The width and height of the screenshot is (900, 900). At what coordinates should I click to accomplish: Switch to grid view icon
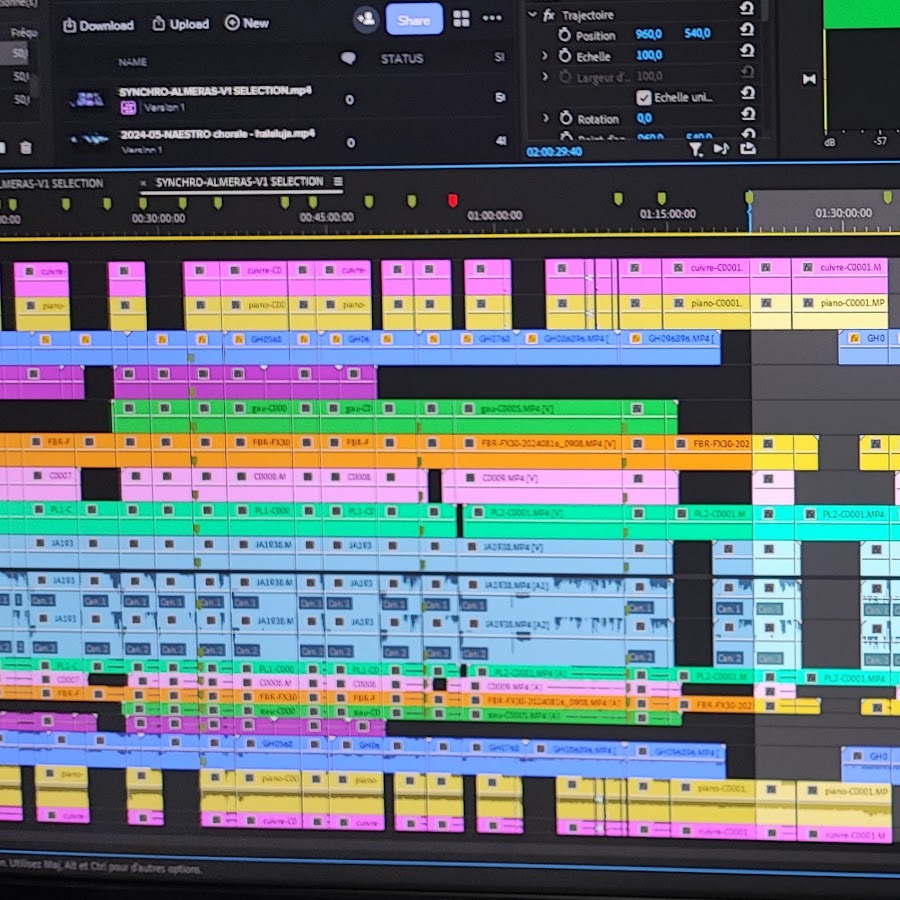[461, 18]
